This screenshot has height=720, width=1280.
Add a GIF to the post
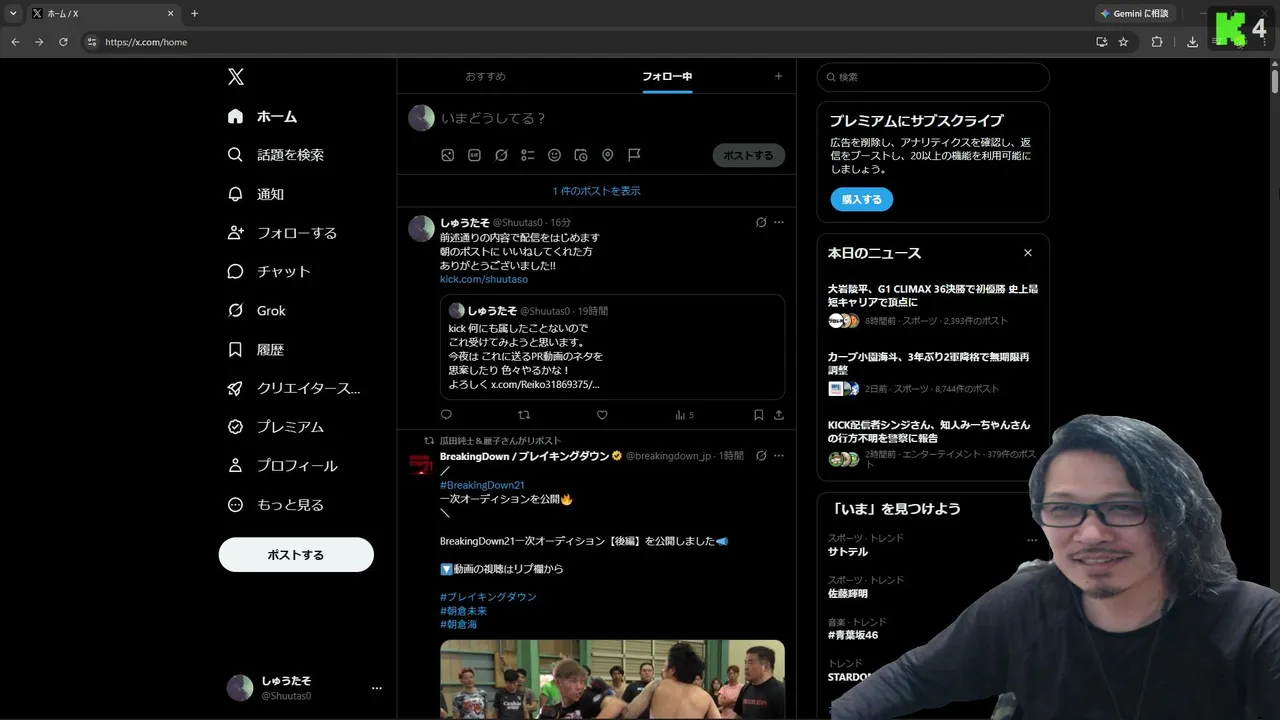475,155
